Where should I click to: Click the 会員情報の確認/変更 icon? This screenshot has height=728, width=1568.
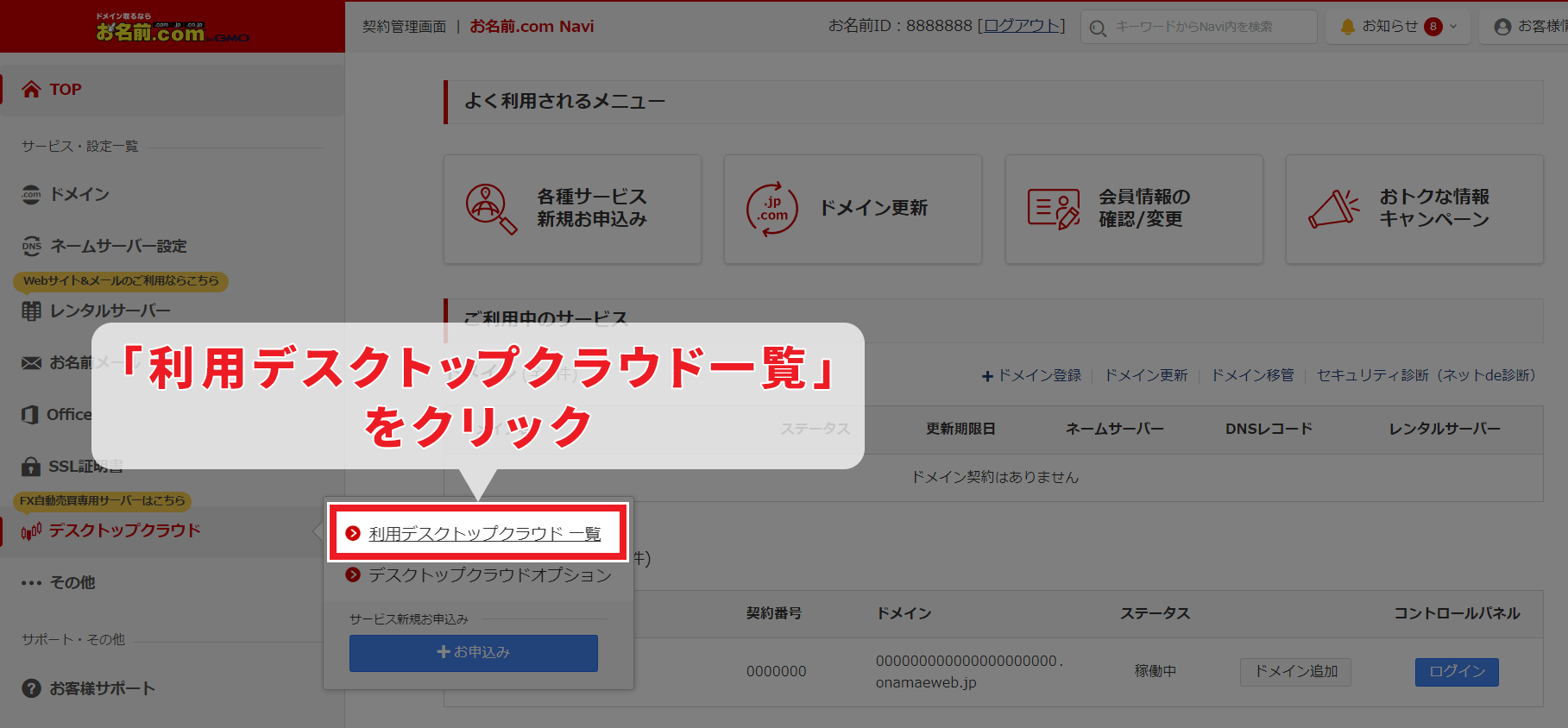pos(1054,209)
